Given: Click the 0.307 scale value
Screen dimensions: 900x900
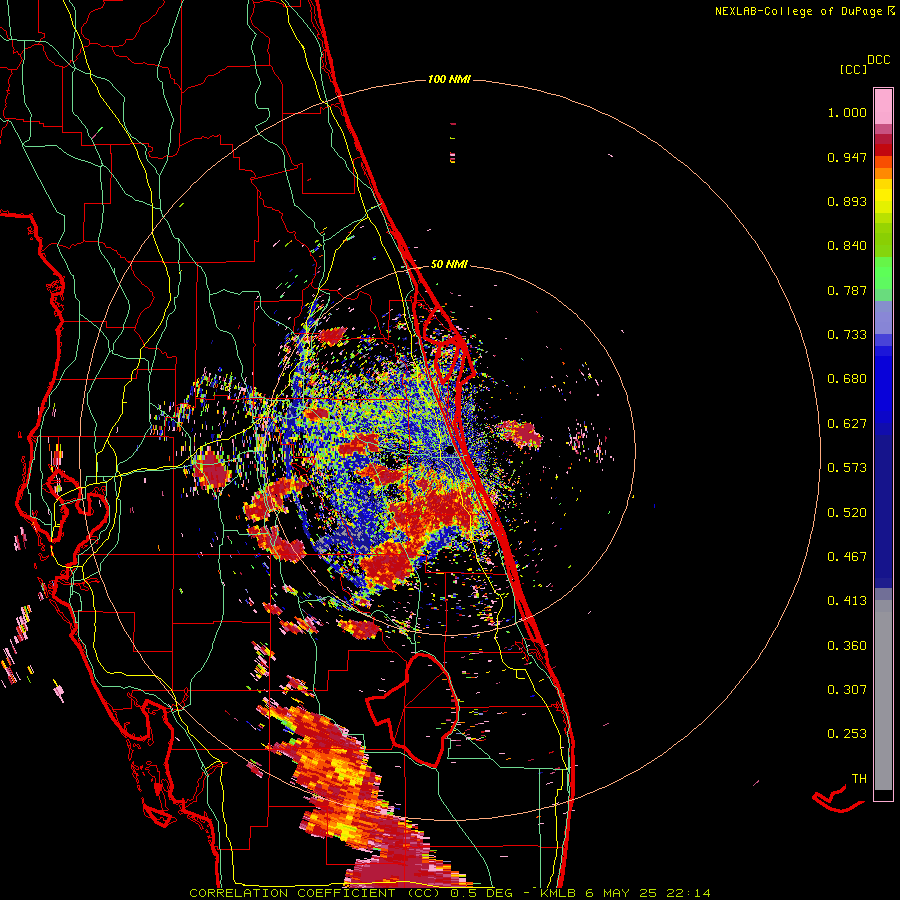Looking at the screenshot, I should coord(847,690).
